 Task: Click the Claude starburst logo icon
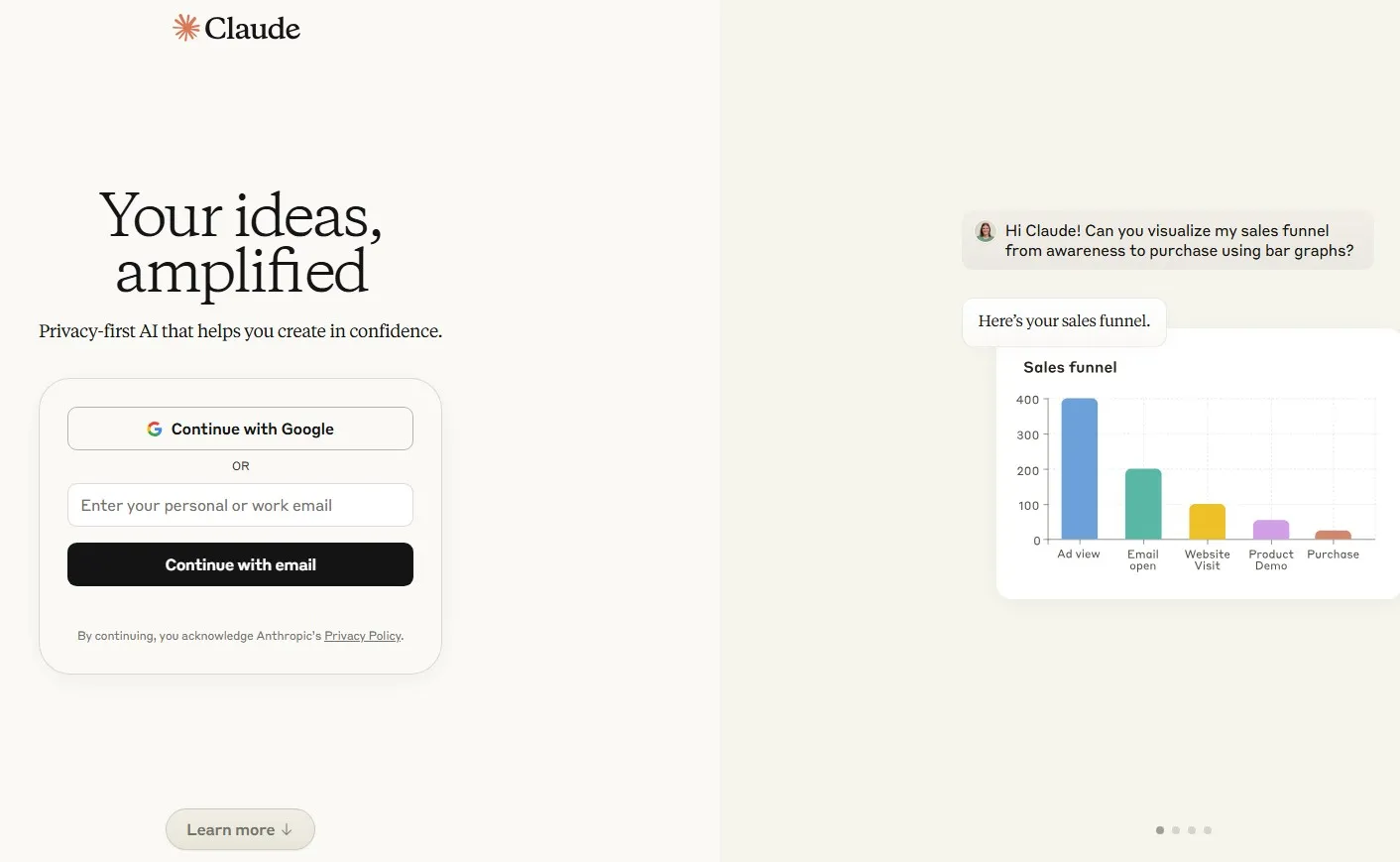pos(185,28)
